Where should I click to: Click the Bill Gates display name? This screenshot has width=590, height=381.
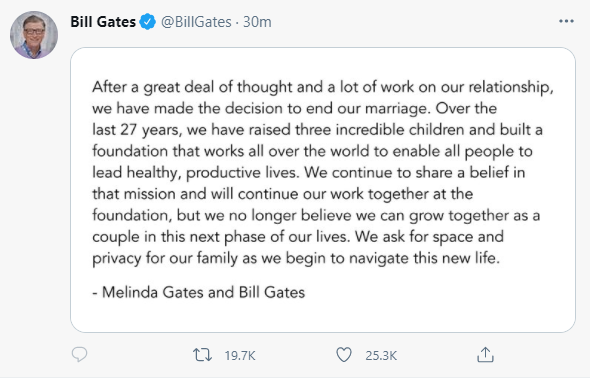pyautogui.click(x=103, y=22)
